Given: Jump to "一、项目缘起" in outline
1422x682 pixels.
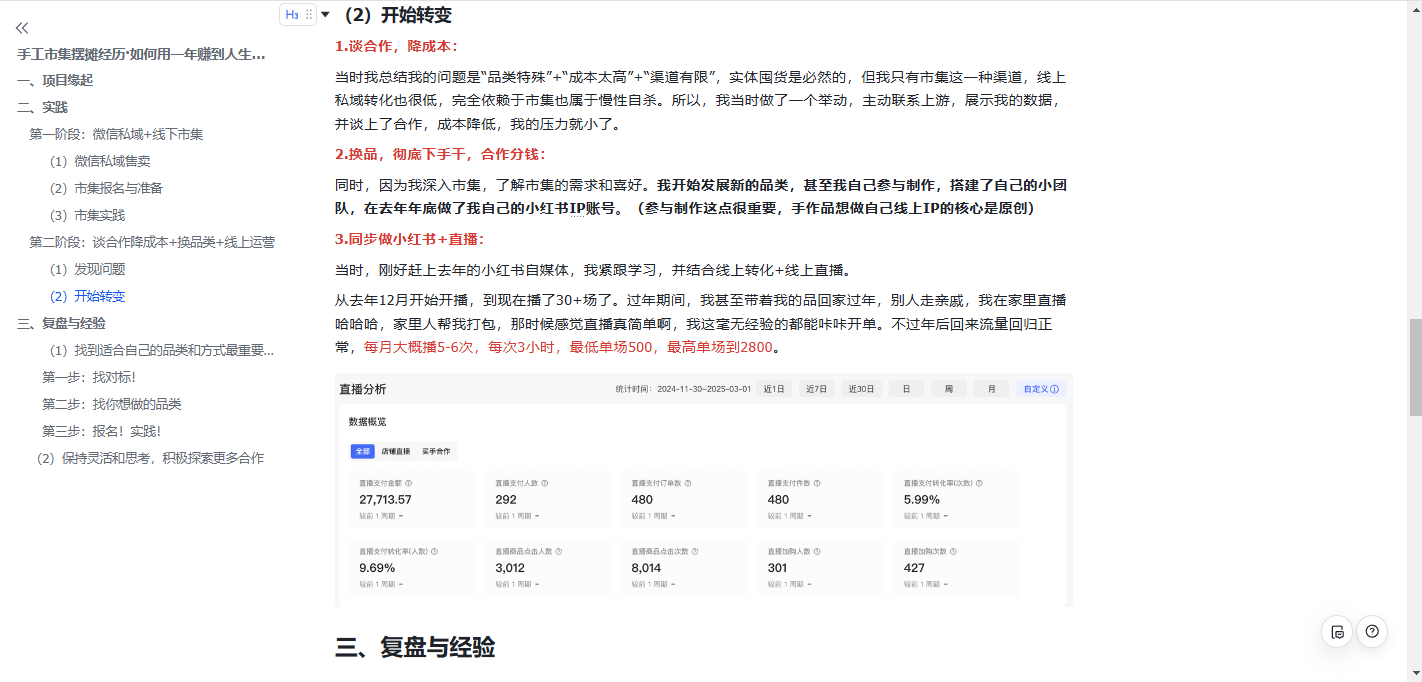Looking at the screenshot, I should coord(55,80).
